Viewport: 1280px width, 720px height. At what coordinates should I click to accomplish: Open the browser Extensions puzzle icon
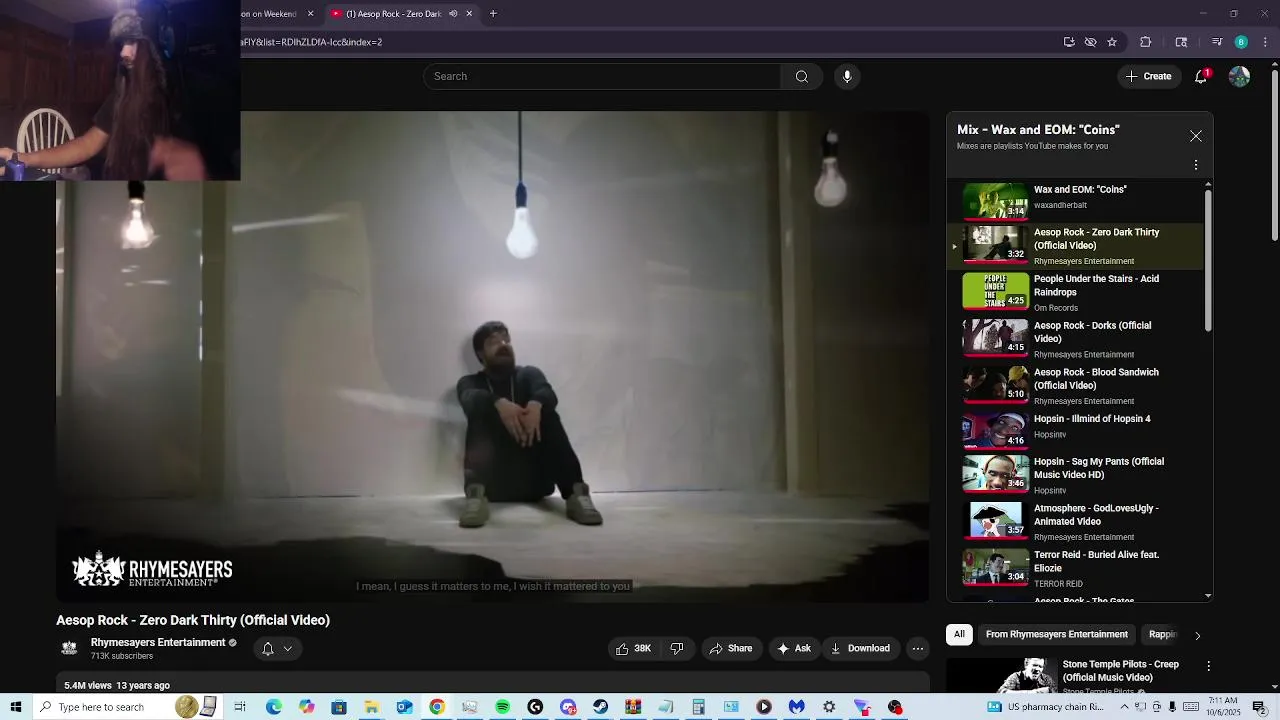[x=1146, y=42]
